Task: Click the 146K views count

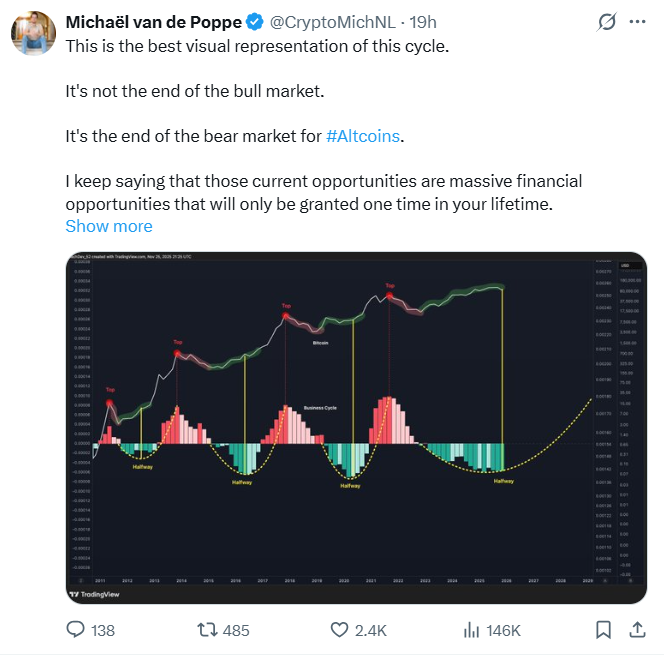Action: click(x=502, y=631)
